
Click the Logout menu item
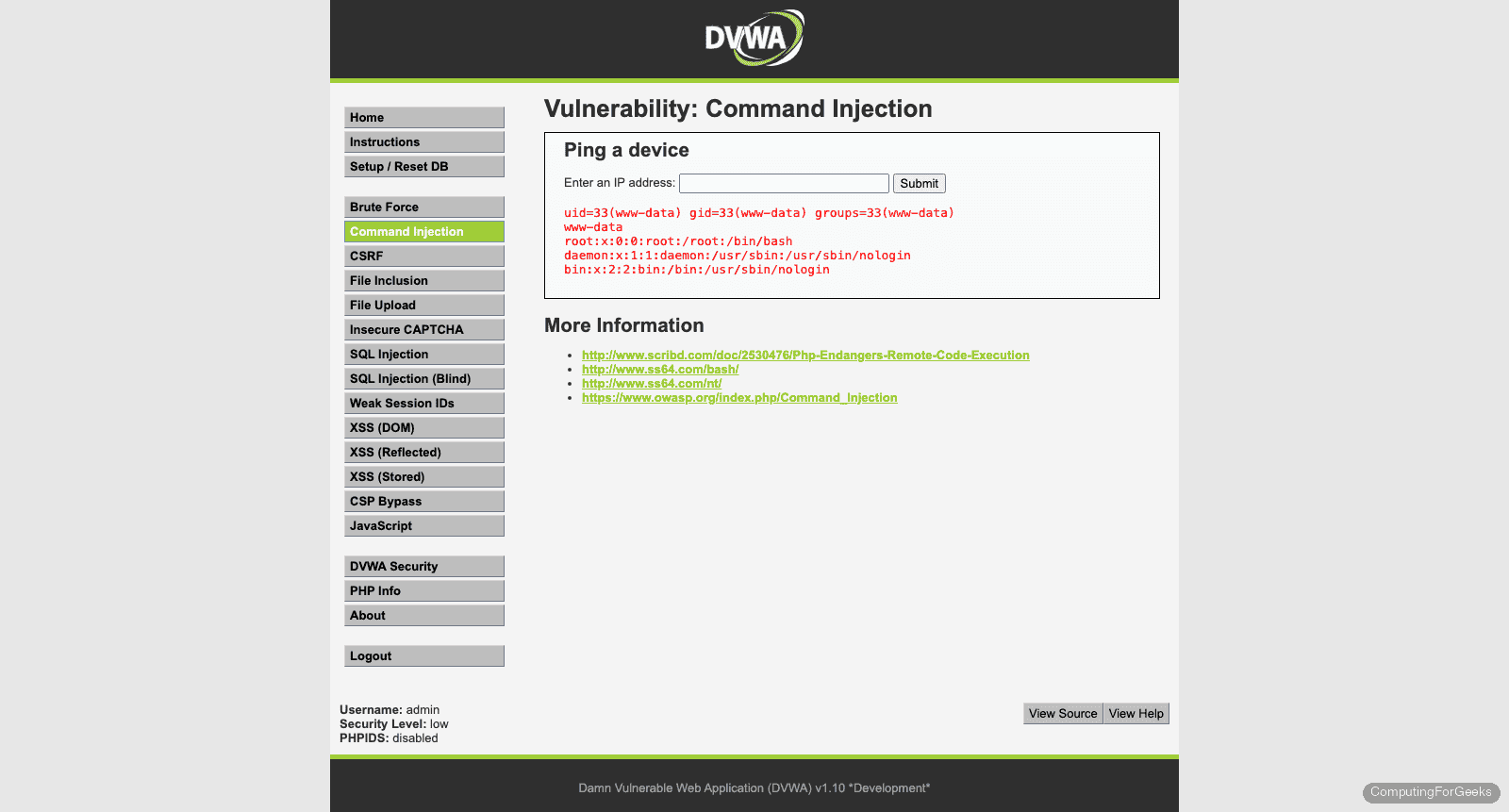pos(424,656)
